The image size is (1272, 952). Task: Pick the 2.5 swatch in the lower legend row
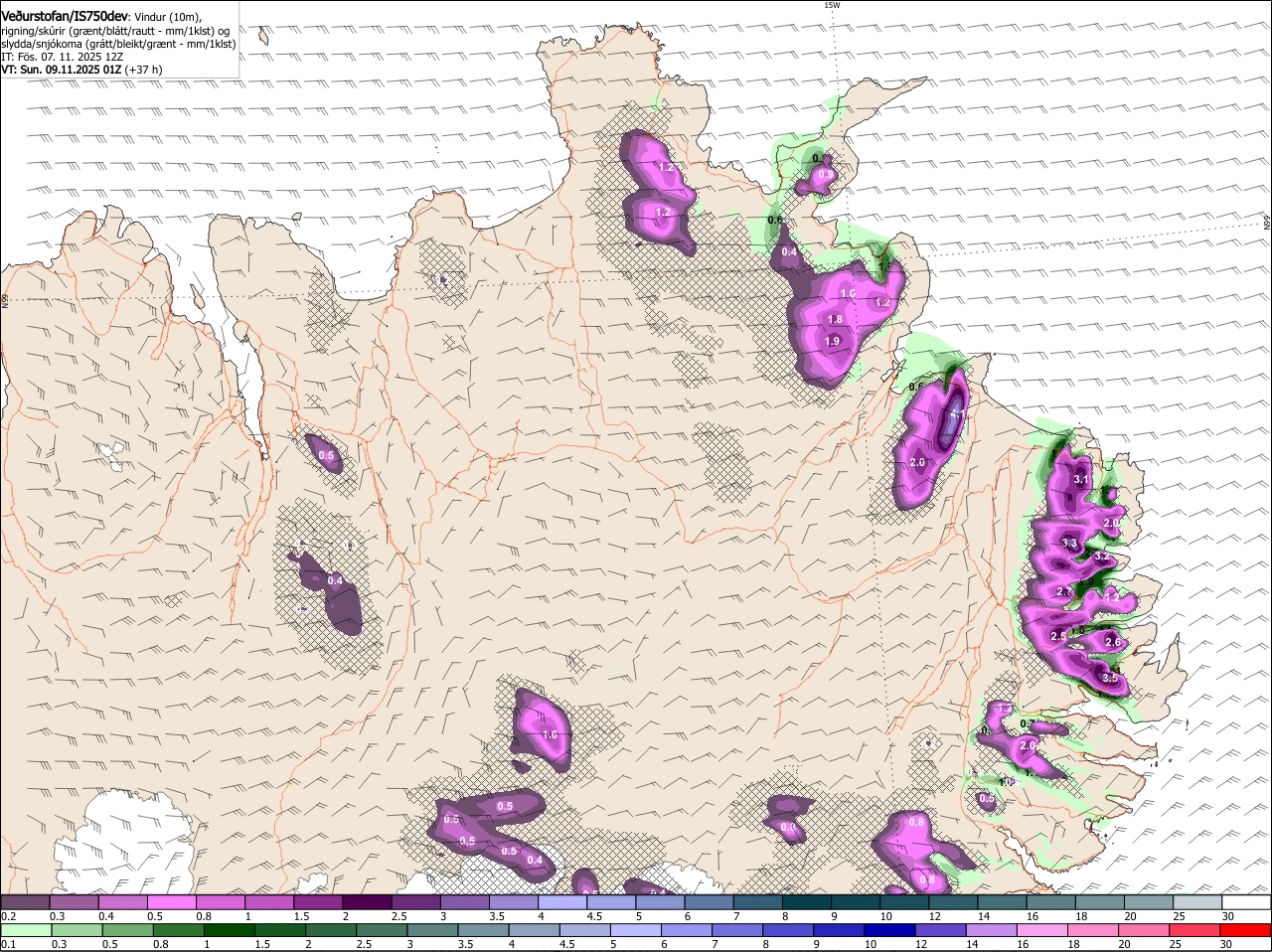click(383, 930)
